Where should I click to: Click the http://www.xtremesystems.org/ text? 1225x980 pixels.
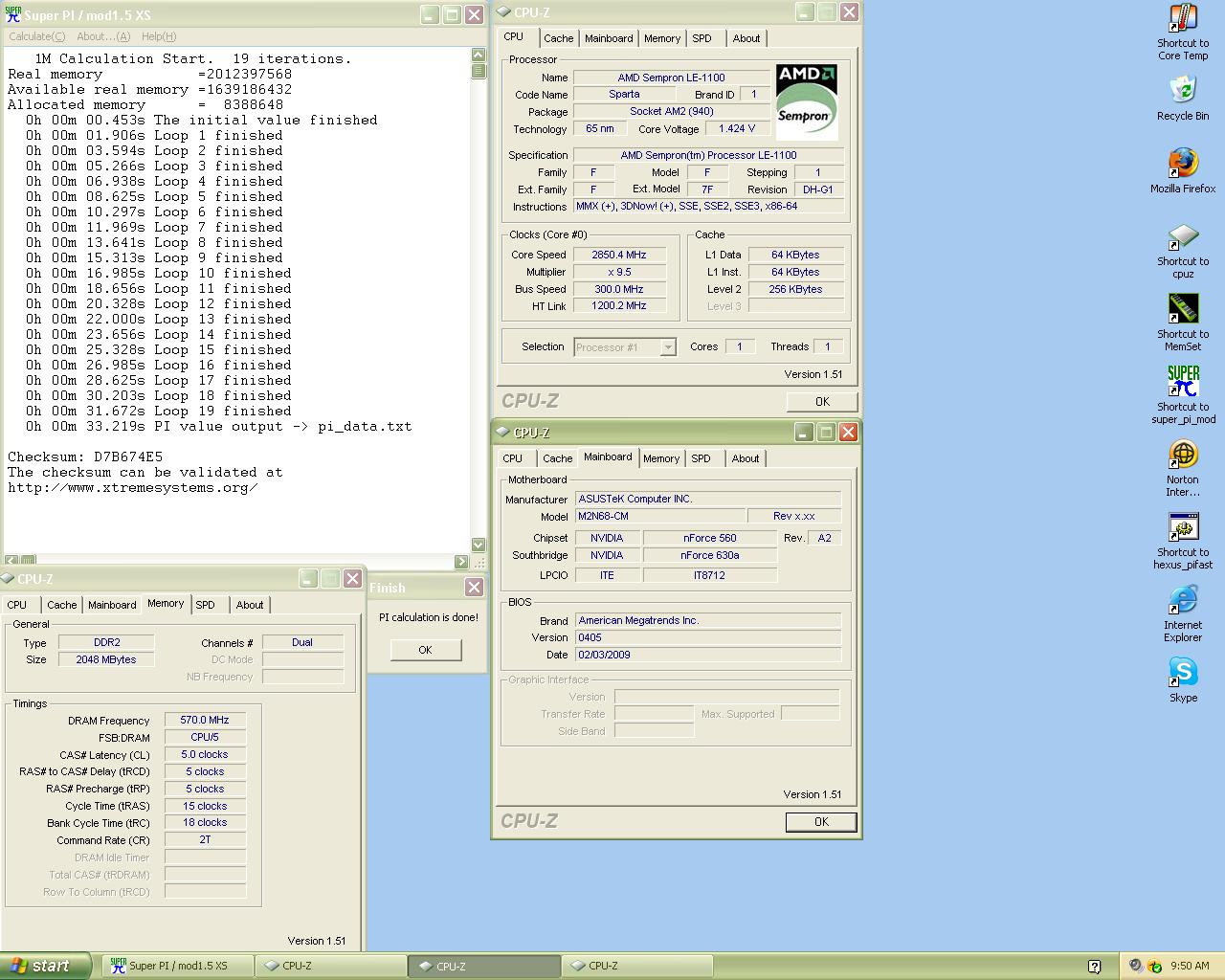133,487
